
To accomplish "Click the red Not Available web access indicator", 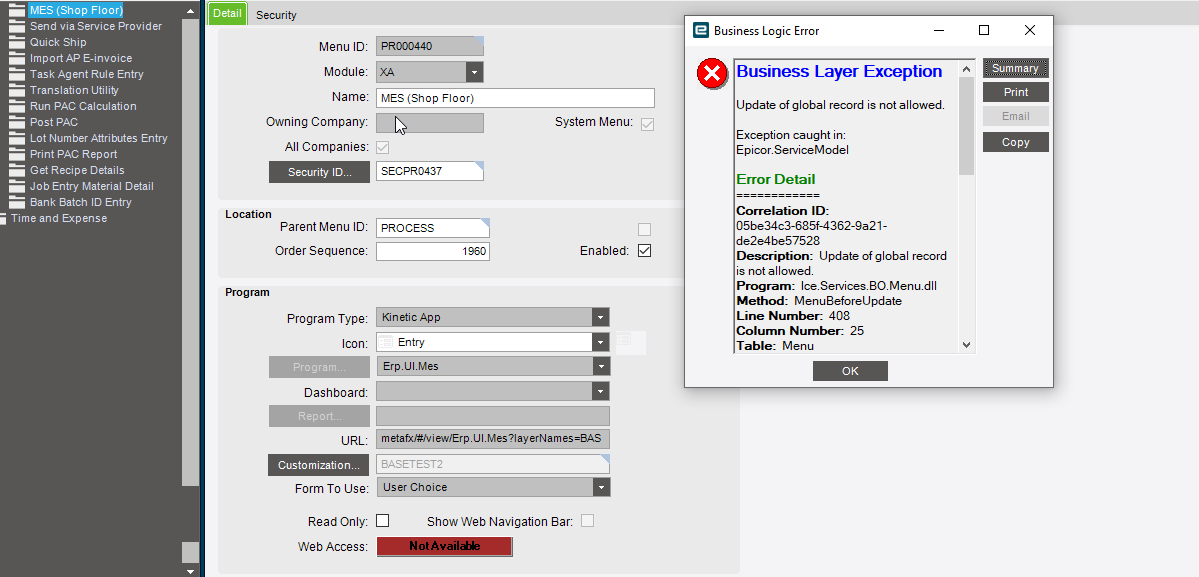I will coord(444,546).
